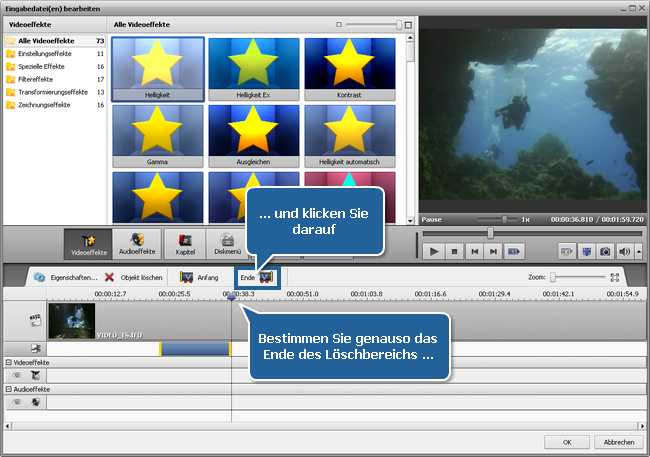The width and height of the screenshot is (650, 457).
Task: Expand the volume control arrow by the speaker
Action: tap(636, 252)
